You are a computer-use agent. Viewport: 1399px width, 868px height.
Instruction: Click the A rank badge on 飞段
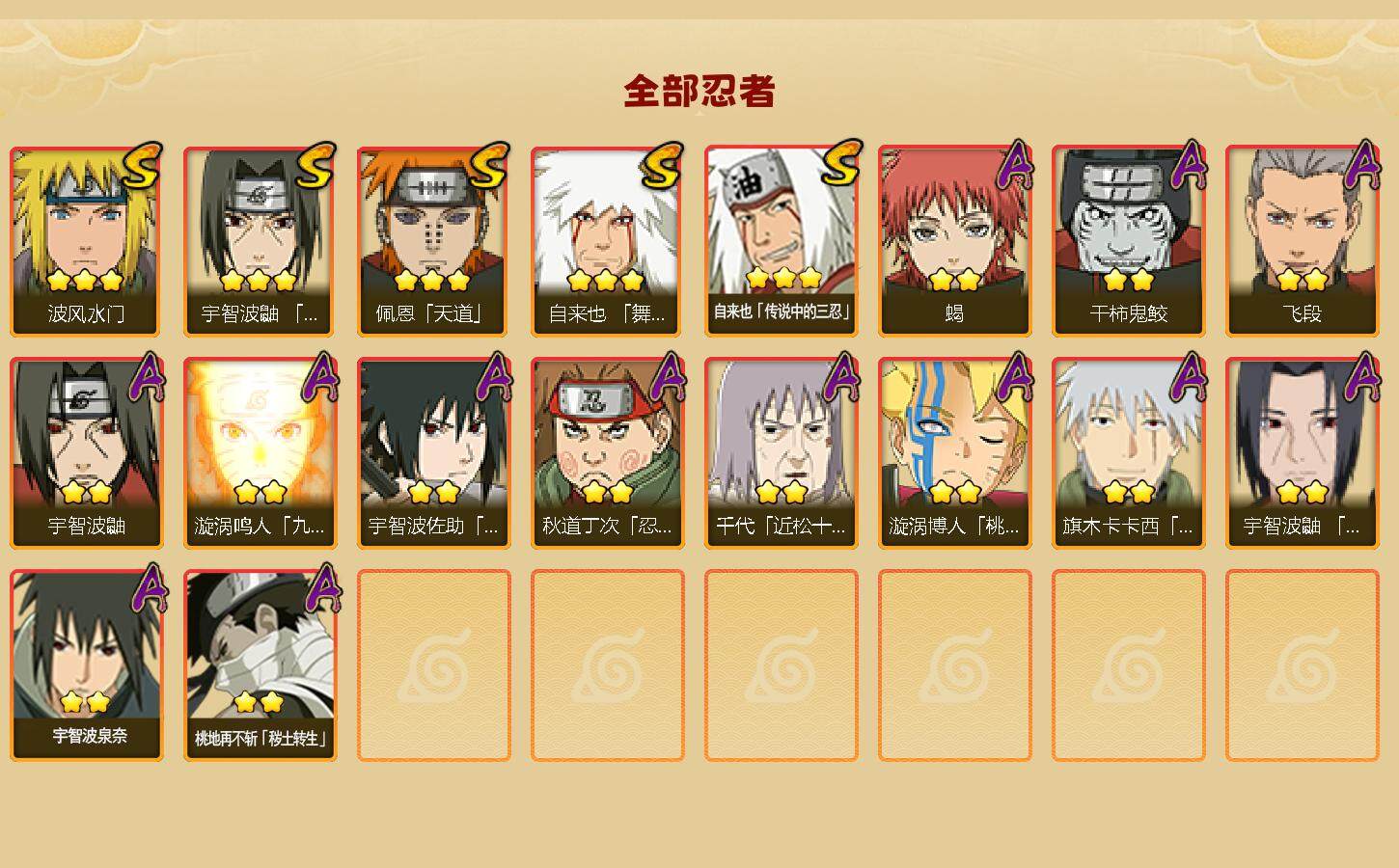coord(1360,165)
